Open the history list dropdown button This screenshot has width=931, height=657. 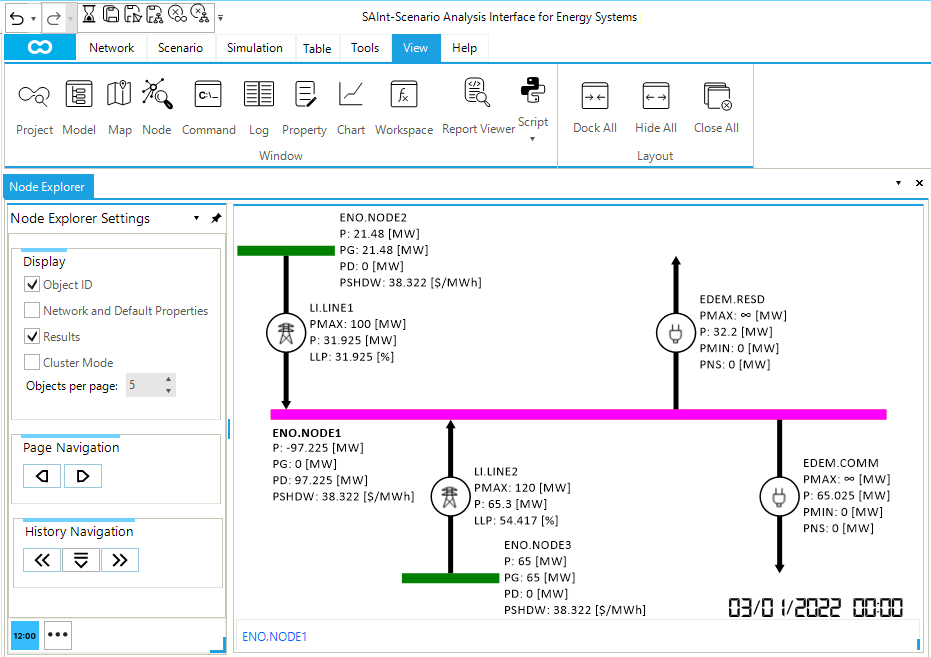[81, 560]
